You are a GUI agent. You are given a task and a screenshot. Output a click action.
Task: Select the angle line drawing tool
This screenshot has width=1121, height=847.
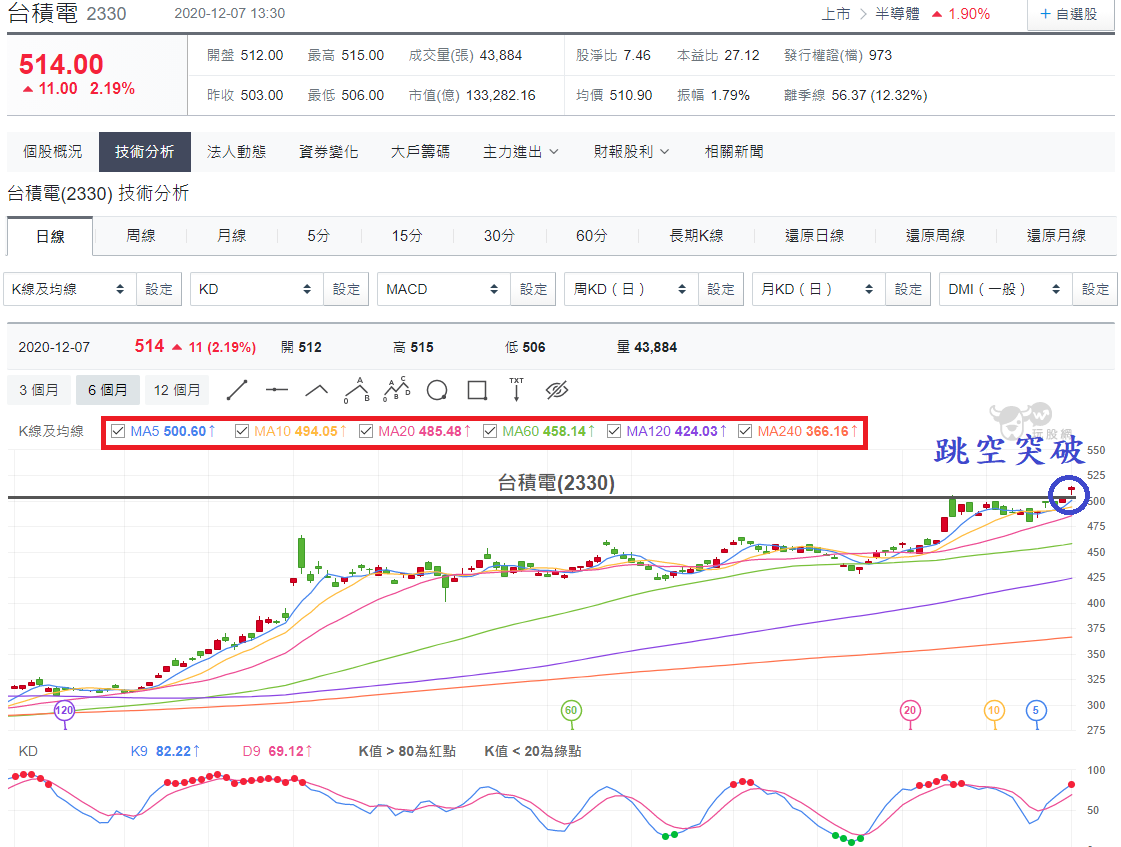tap(317, 390)
